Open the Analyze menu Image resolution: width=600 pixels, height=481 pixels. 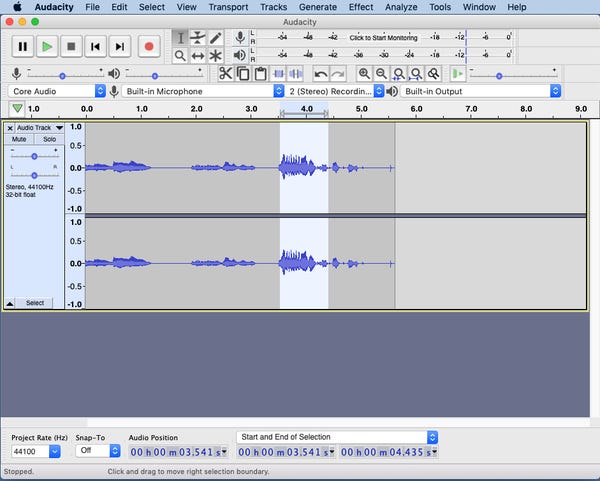[401, 7]
